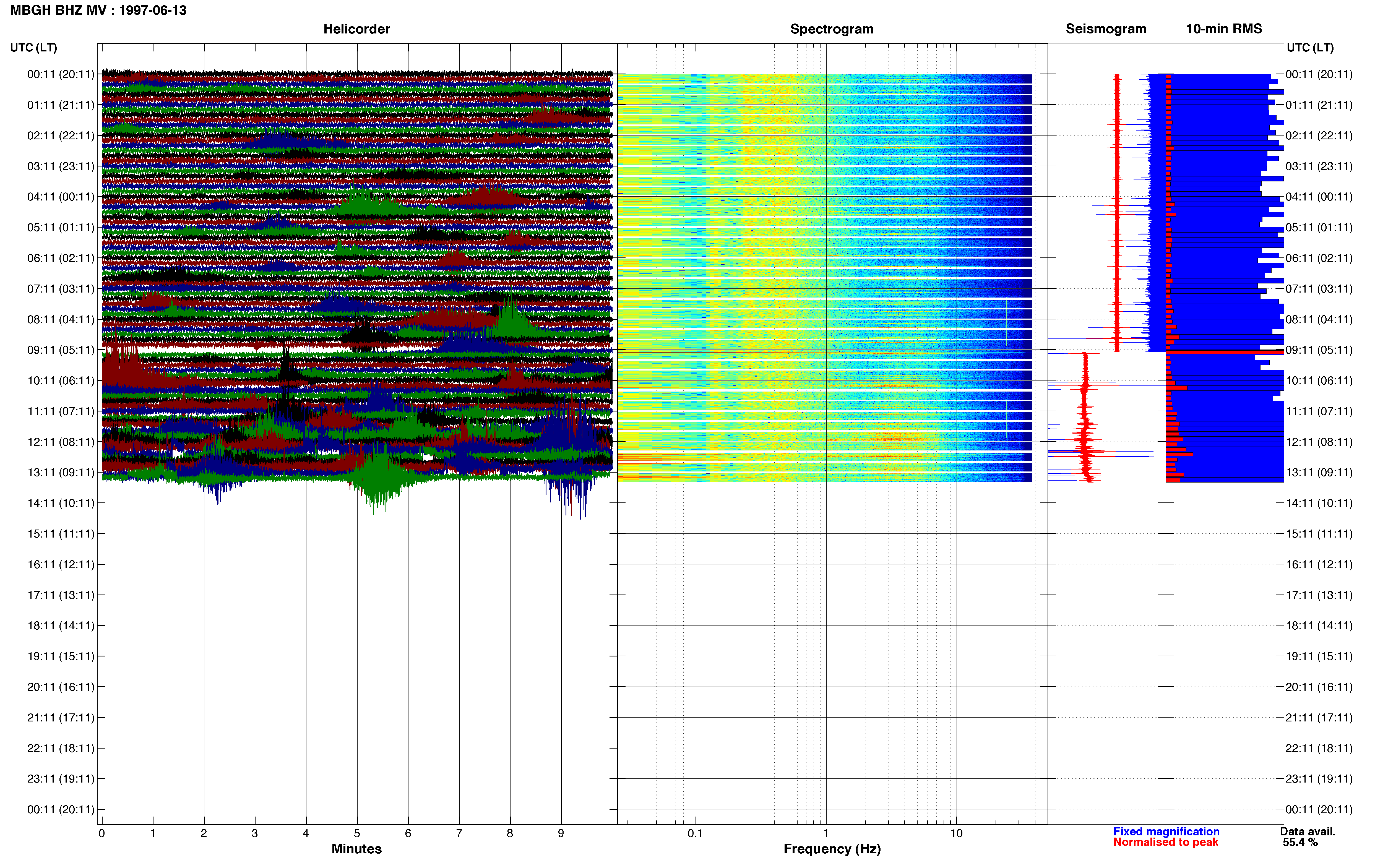1388x868 pixels.
Task: Click the '10' frequency axis tick
Action: click(956, 833)
